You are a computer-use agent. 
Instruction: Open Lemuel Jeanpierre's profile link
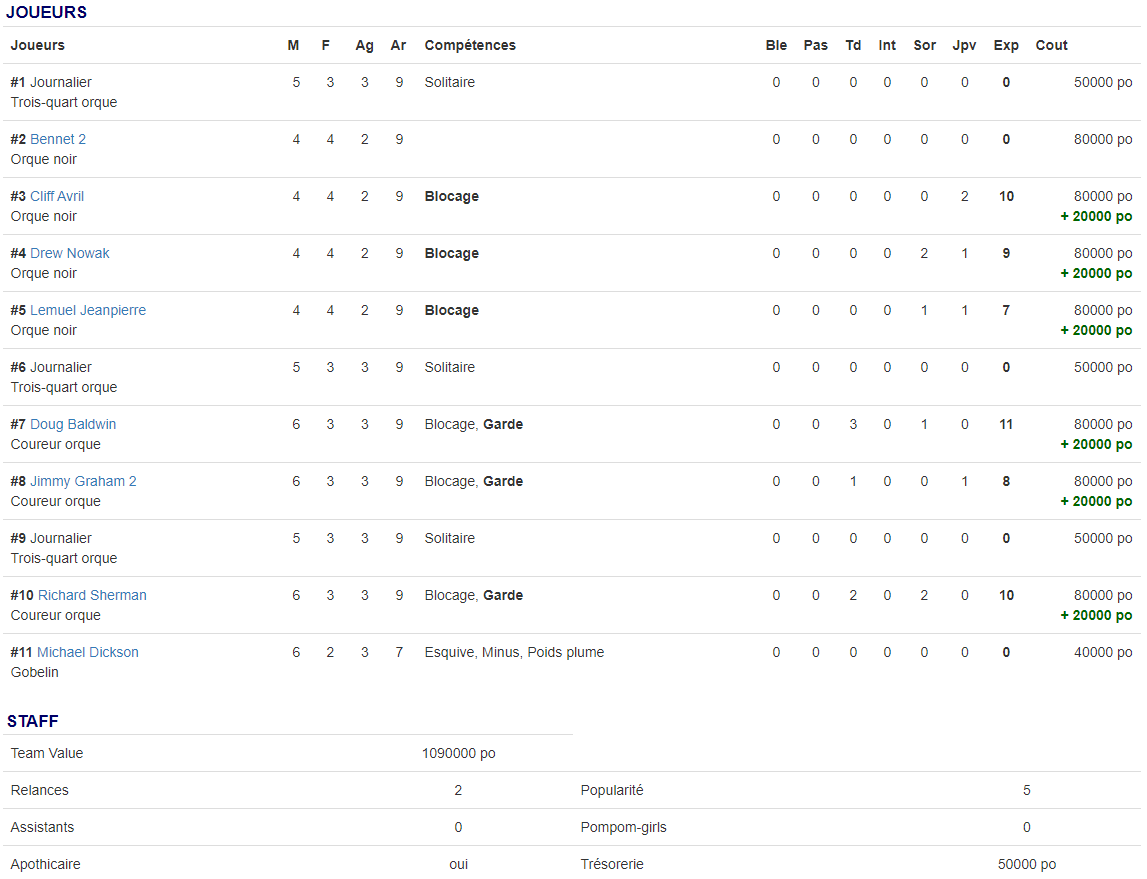[x=88, y=310]
